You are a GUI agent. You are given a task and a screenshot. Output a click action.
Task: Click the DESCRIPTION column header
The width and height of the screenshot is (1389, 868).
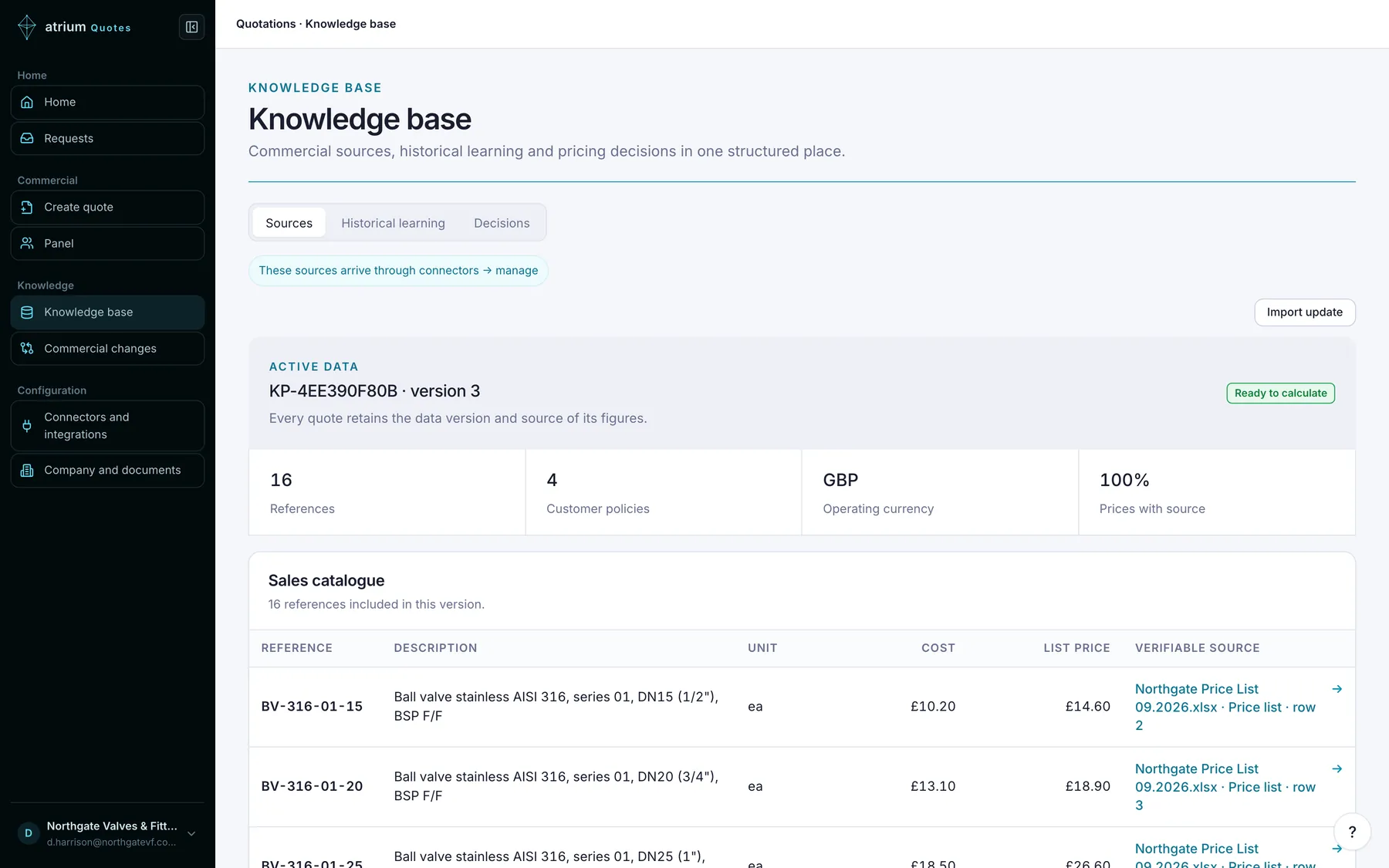(435, 648)
